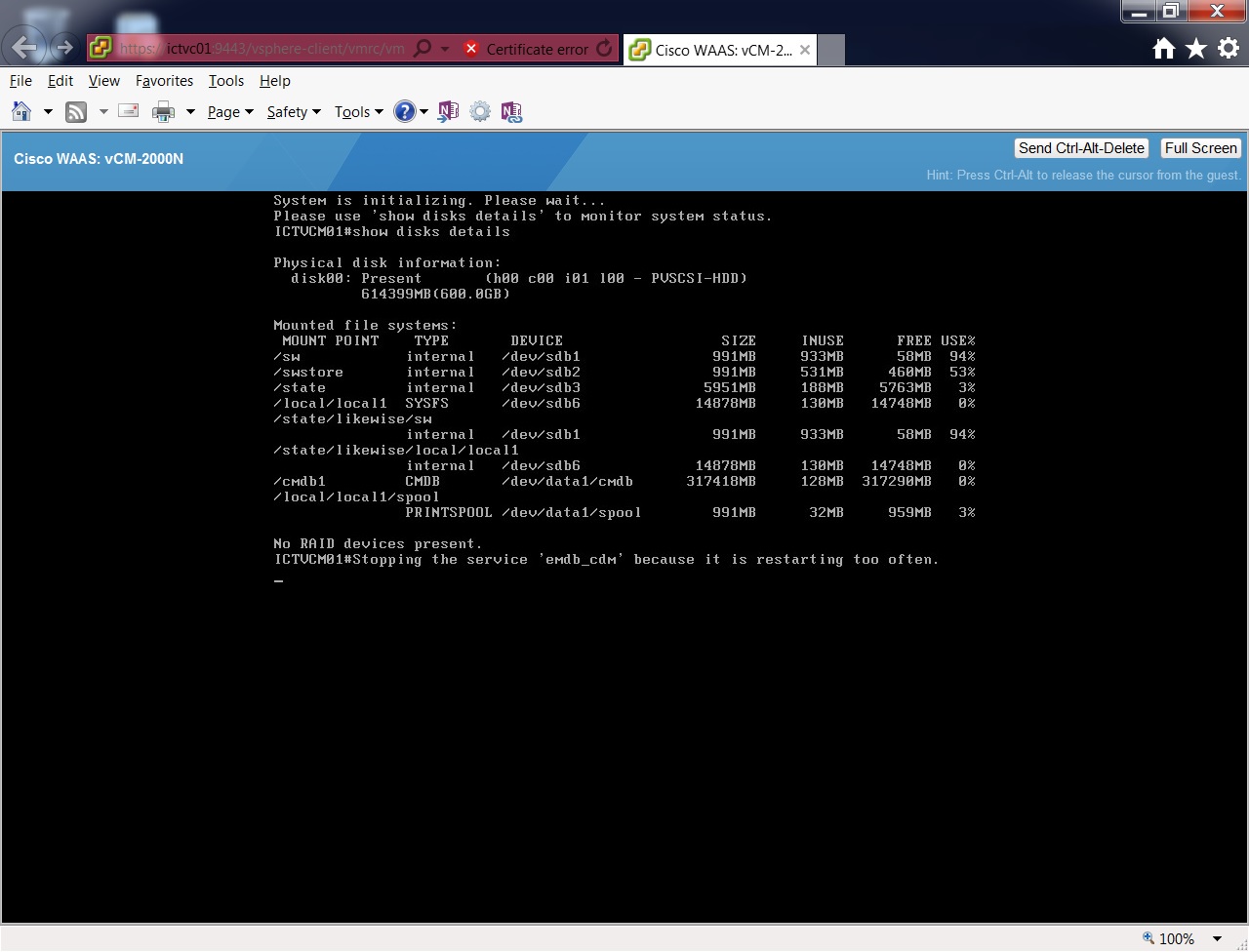Click the Certificate error warning
Image resolution: width=1249 pixels, height=952 pixels.
tap(526, 49)
